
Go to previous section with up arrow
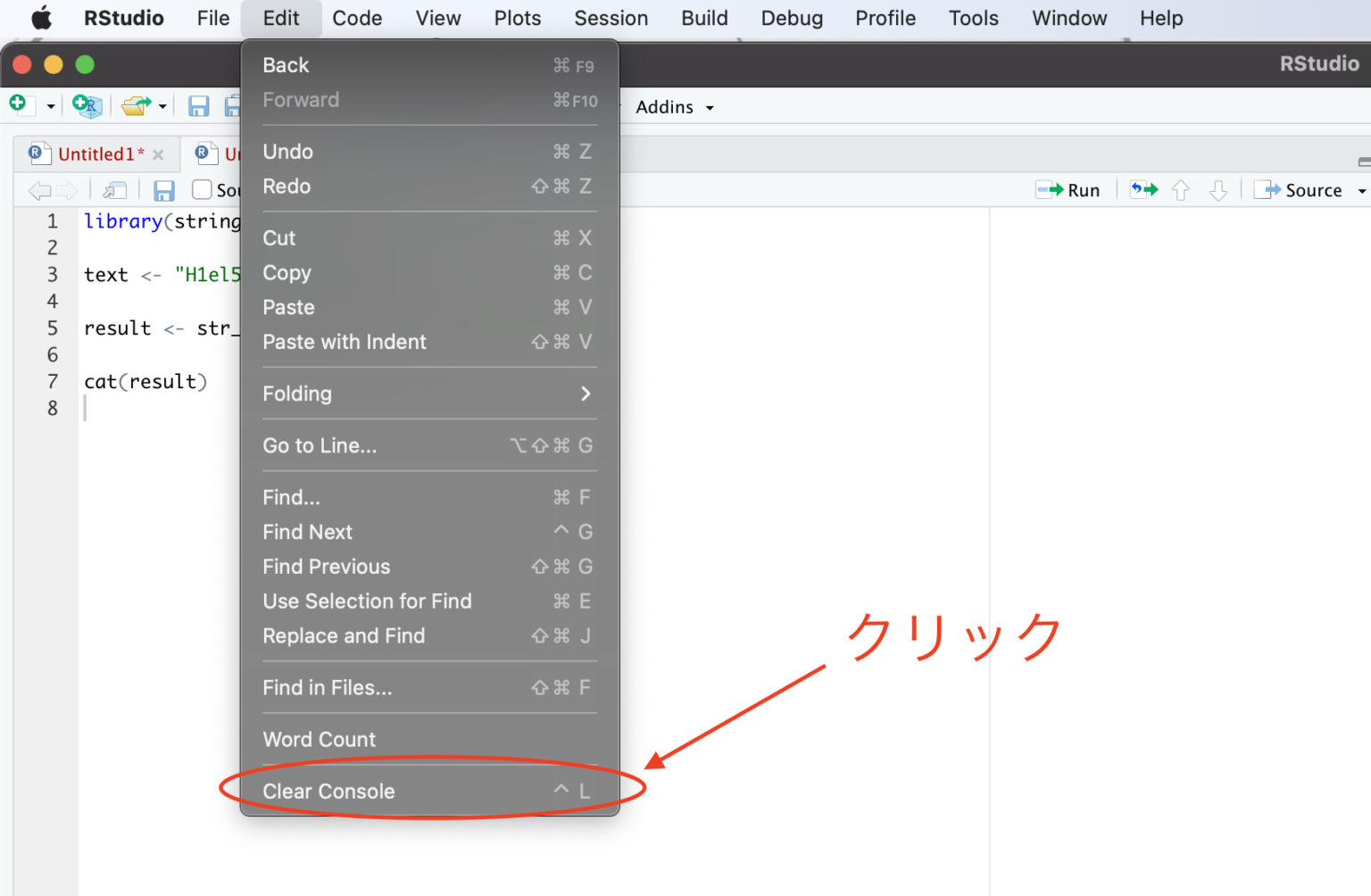(1180, 189)
